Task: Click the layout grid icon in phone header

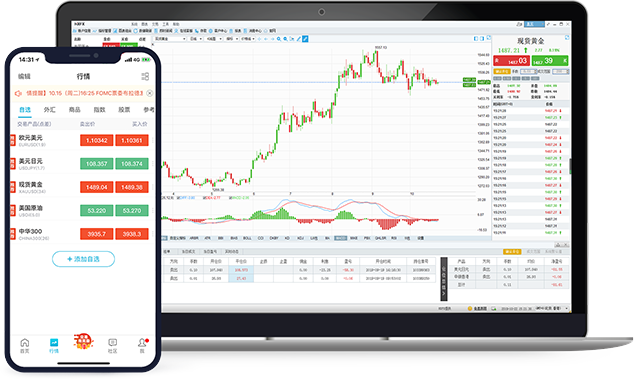Action: point(145,76)
